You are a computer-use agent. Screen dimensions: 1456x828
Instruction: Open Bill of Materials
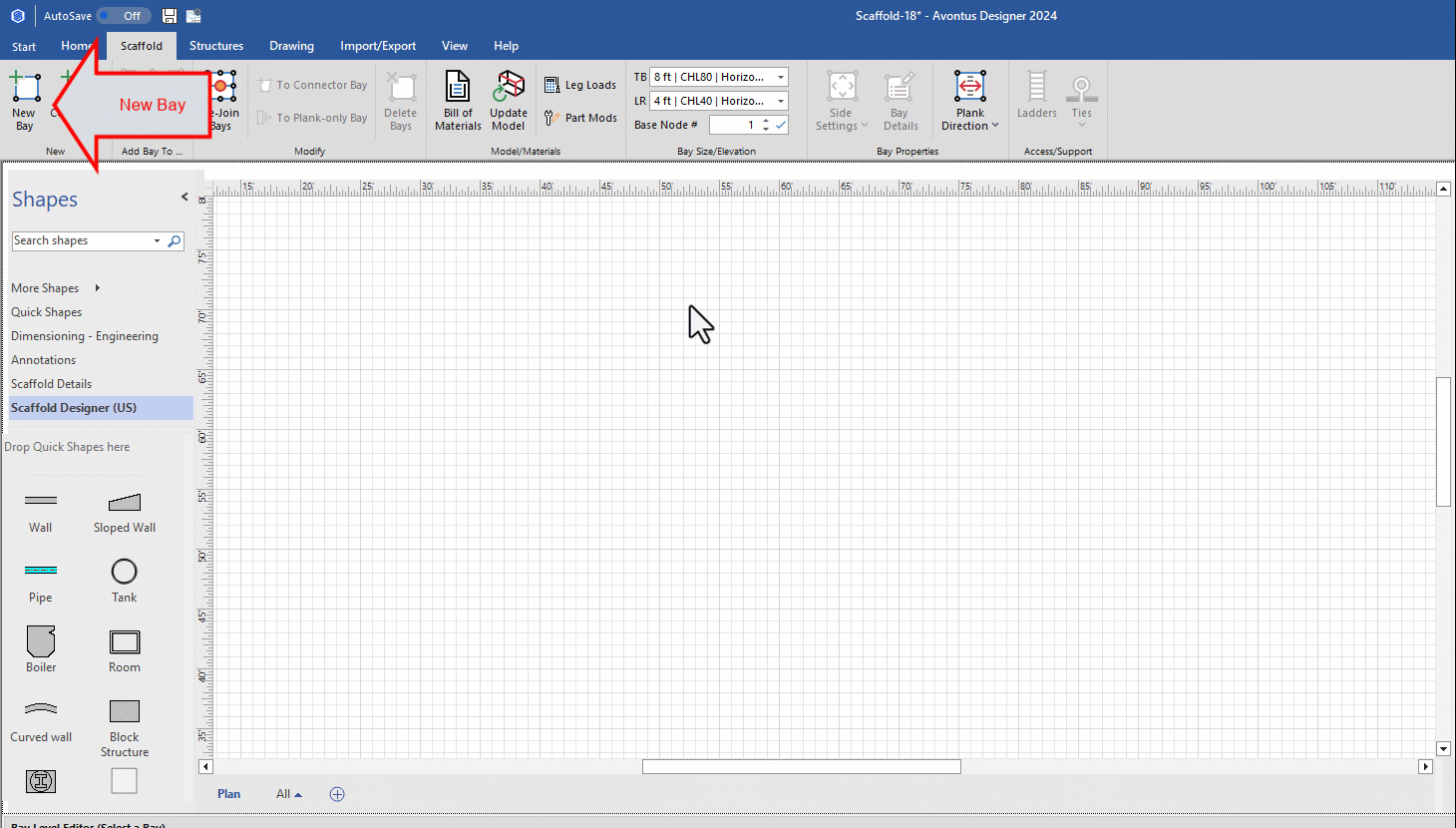click(458, 100)
